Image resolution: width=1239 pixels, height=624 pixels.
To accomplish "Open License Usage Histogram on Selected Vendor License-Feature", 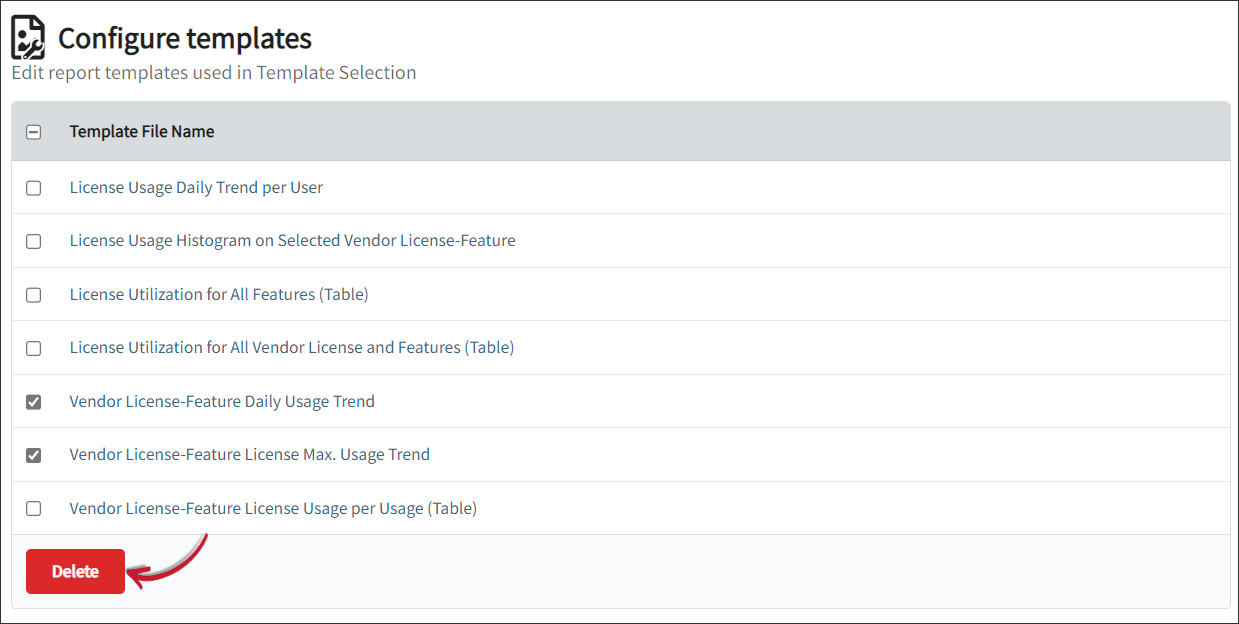I will coord(292,240).
